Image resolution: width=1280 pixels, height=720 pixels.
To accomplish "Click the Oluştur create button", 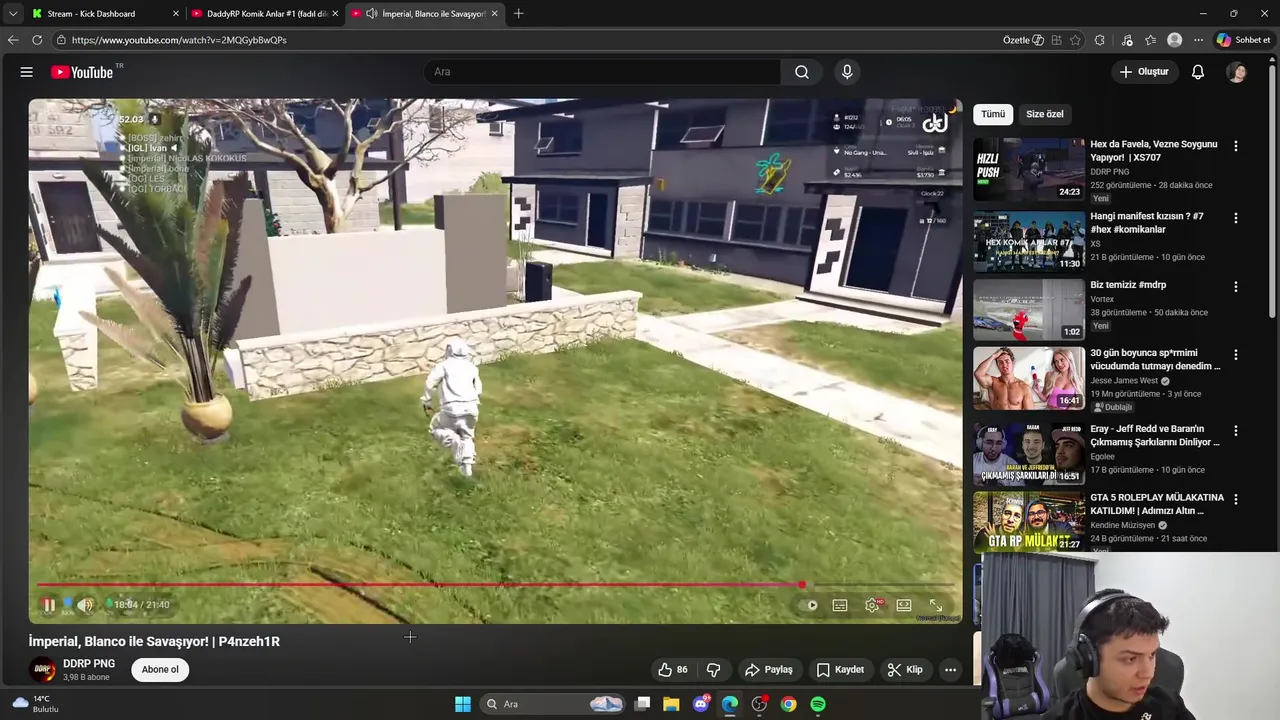I will (1144, 72).
